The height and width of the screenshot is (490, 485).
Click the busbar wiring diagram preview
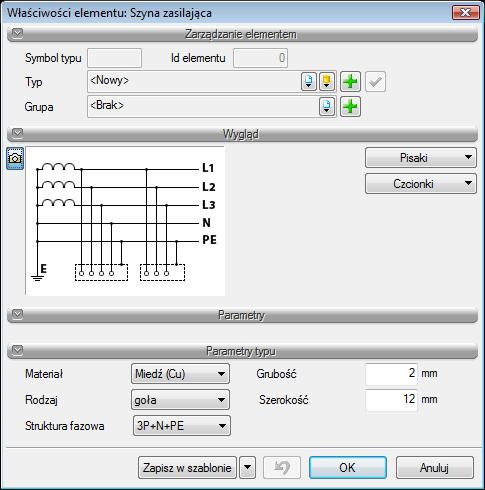(125, 221)
